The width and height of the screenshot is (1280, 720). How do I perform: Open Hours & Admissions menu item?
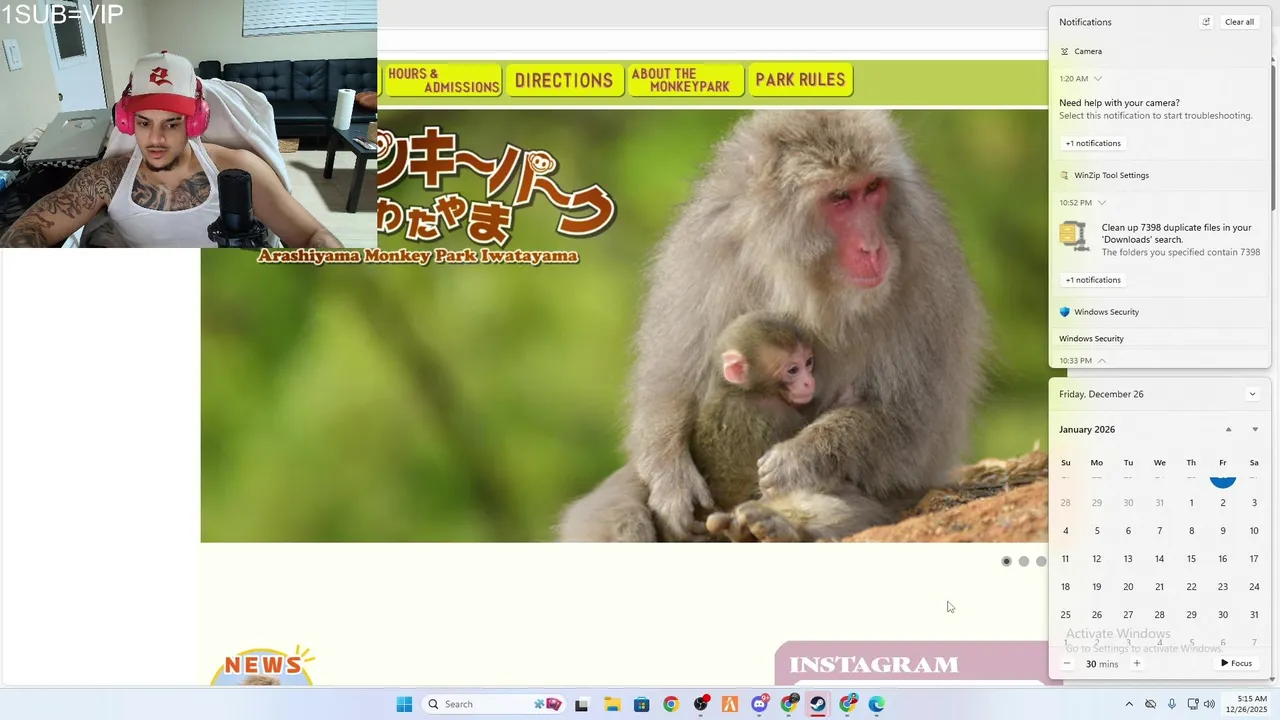point(443,80)
